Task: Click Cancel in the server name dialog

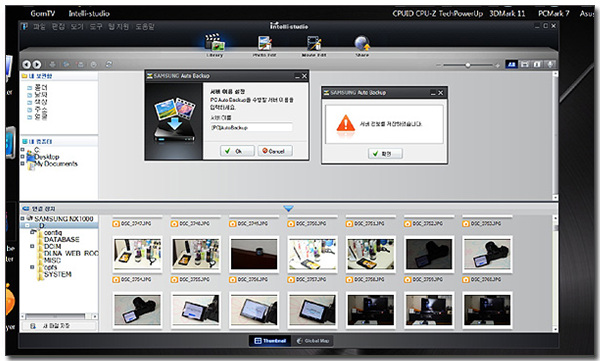Action: pyautogui.click(x=275, y=151)
